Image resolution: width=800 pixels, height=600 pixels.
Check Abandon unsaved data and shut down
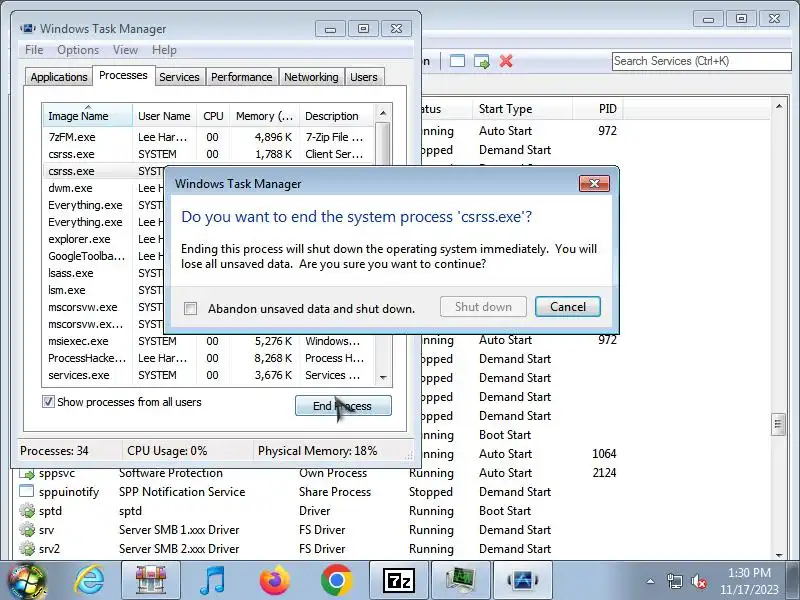tap(190, 309)
